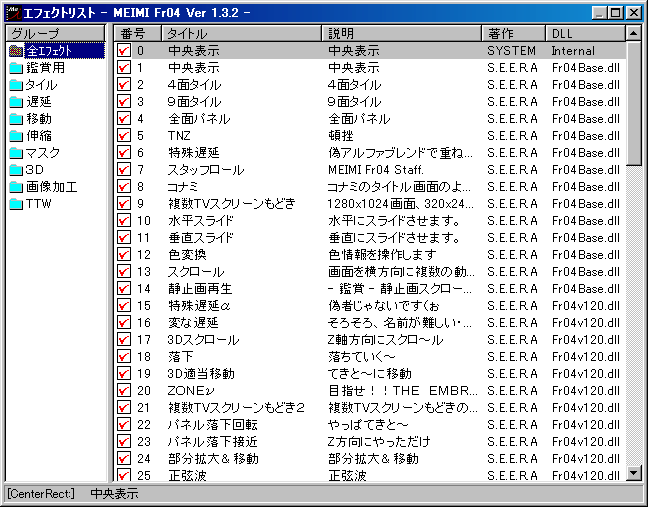Click description MEIMI Fr04 Staff.
Viewport: 648px width, 507px height.
pyautogui.click(x=376, y=170)
